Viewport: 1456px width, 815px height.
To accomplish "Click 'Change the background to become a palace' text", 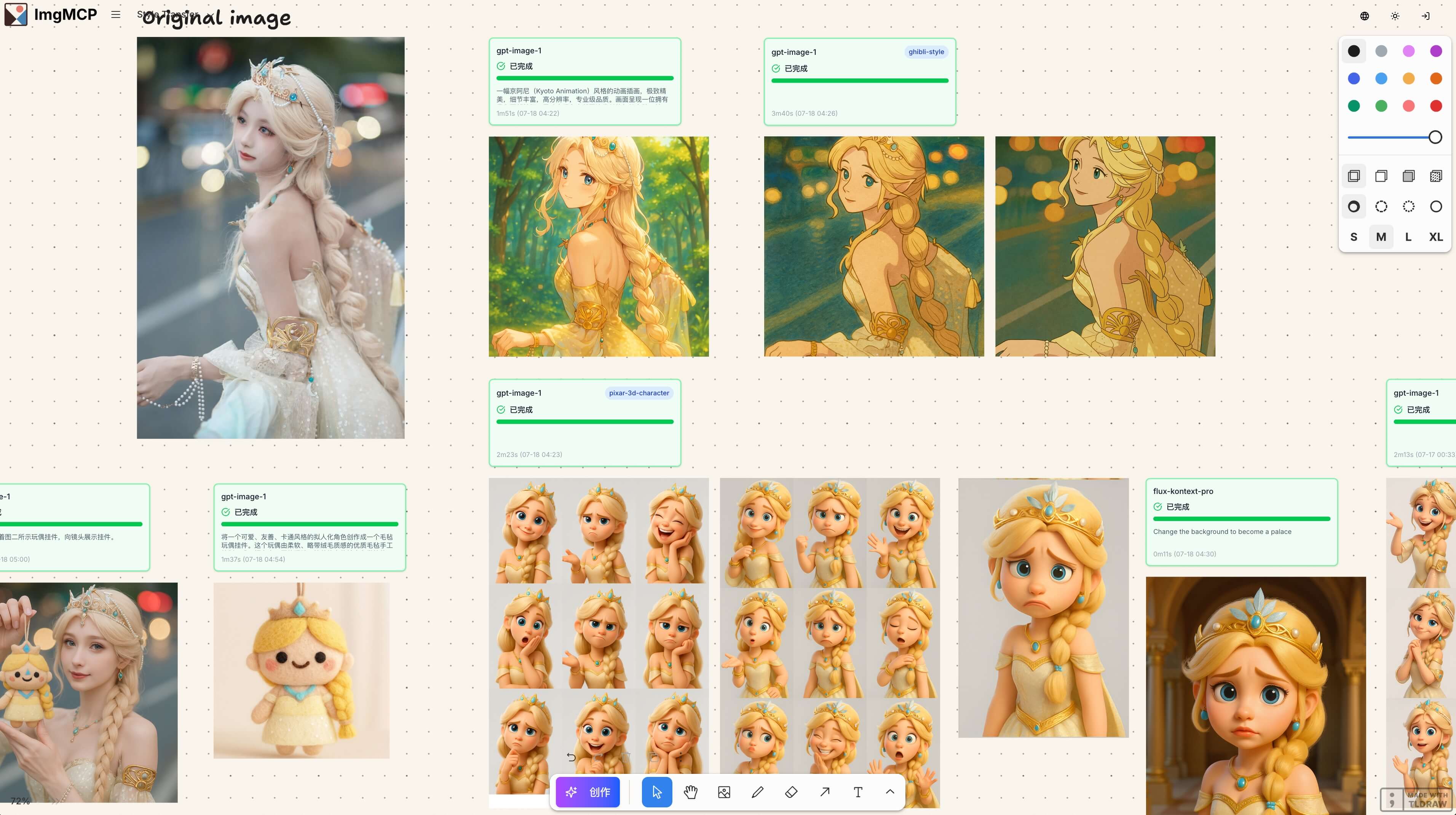I will click(1222, 531).
